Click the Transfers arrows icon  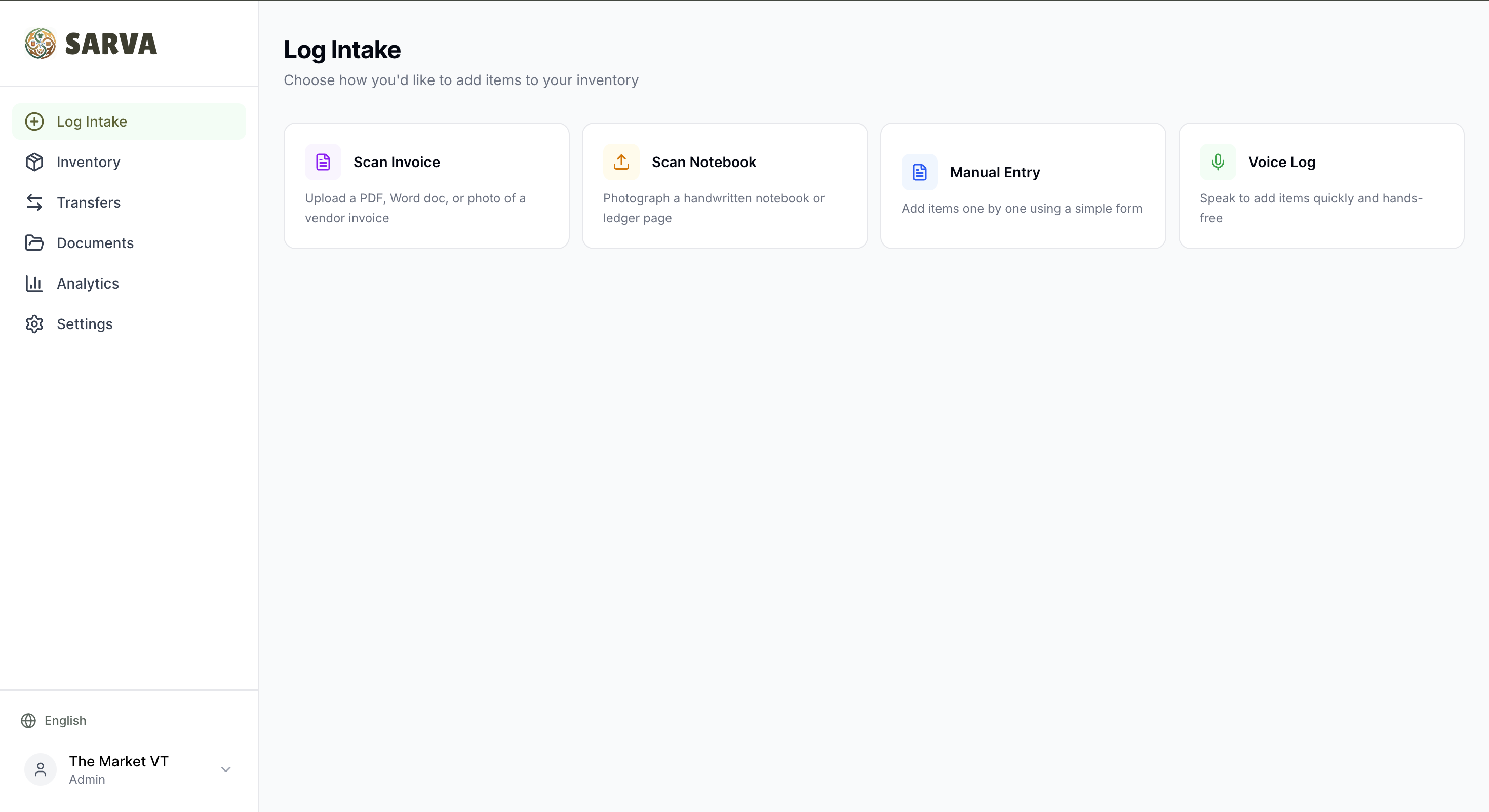34,202
